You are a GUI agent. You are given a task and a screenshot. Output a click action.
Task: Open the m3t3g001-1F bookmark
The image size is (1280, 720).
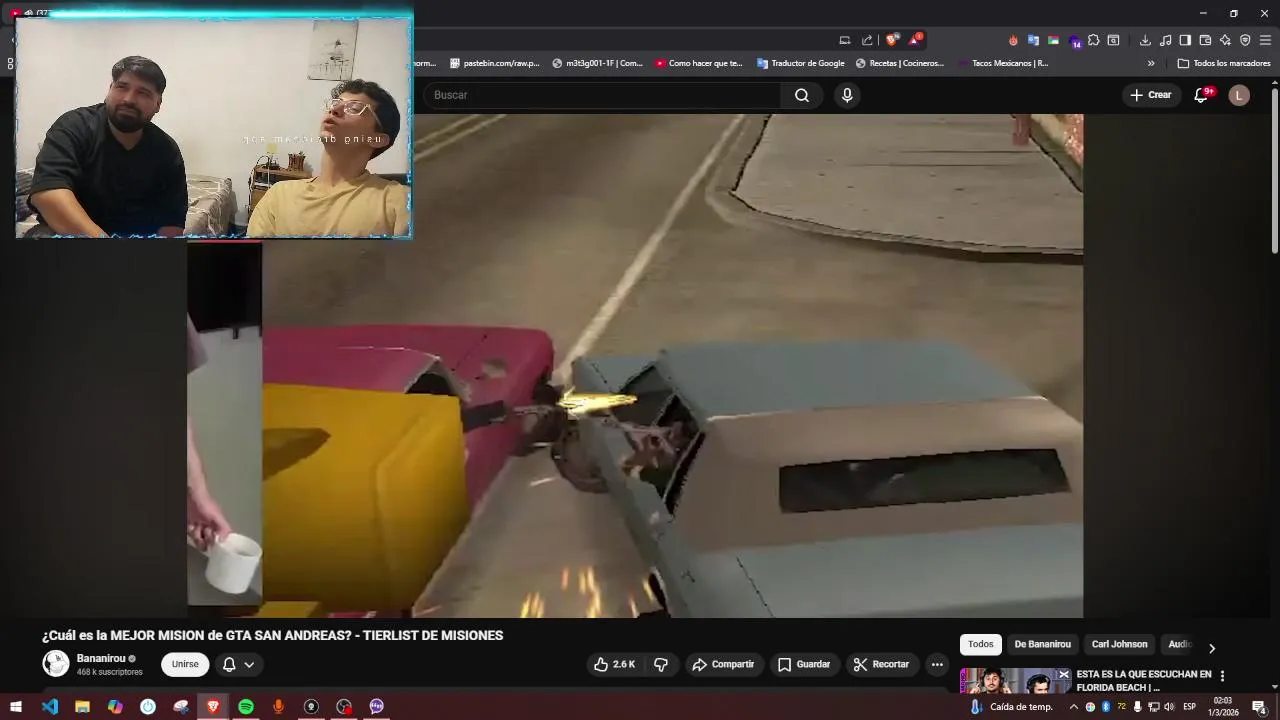[597, 63]
